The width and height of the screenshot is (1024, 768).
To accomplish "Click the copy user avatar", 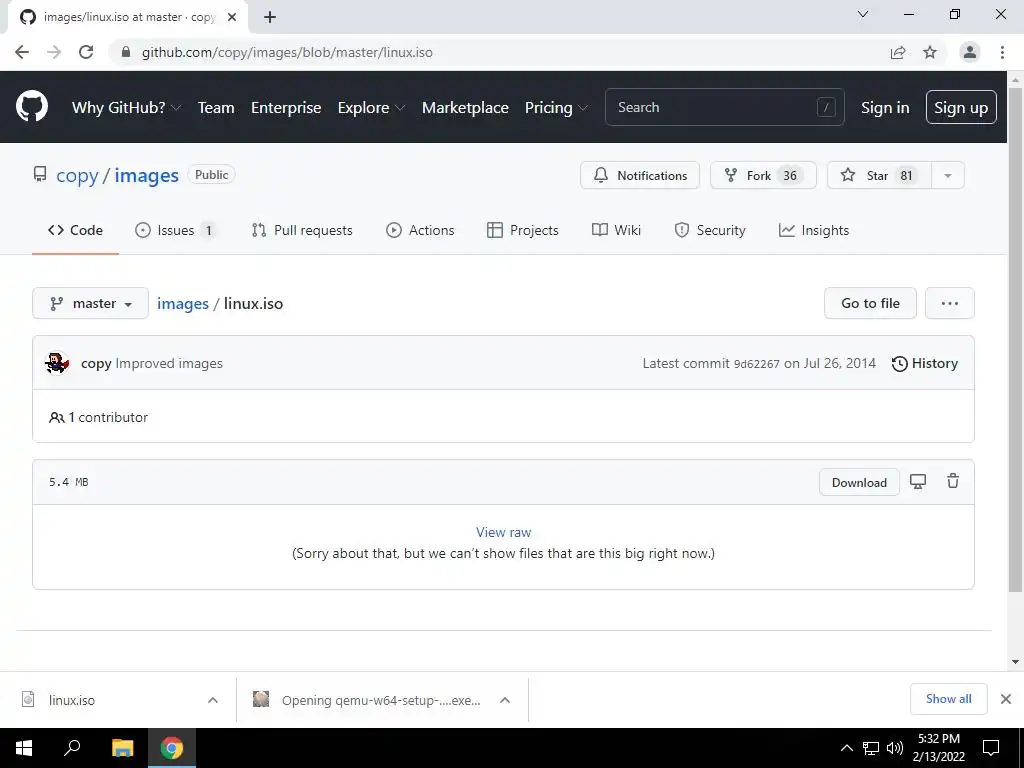I will pyautogui.click(x=57, y=363).
